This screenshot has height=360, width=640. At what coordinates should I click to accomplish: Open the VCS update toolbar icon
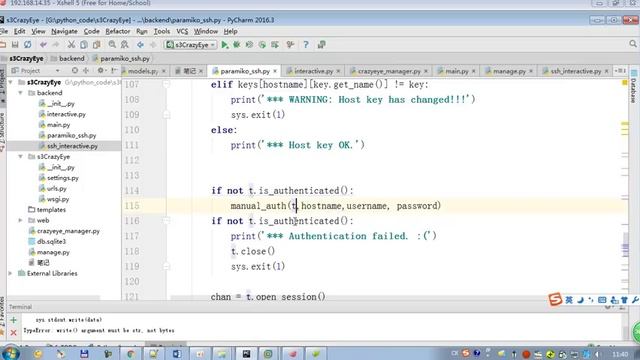(x=290, y=44)
